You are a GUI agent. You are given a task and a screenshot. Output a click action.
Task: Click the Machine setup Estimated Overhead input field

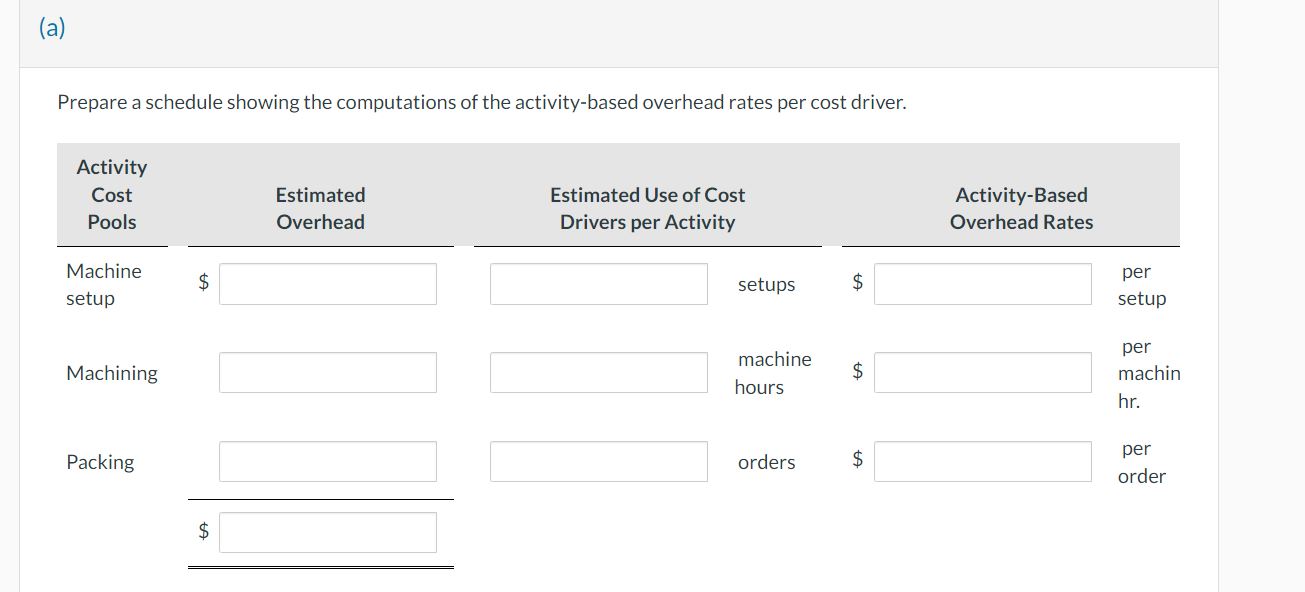click(x=327, y=283)
